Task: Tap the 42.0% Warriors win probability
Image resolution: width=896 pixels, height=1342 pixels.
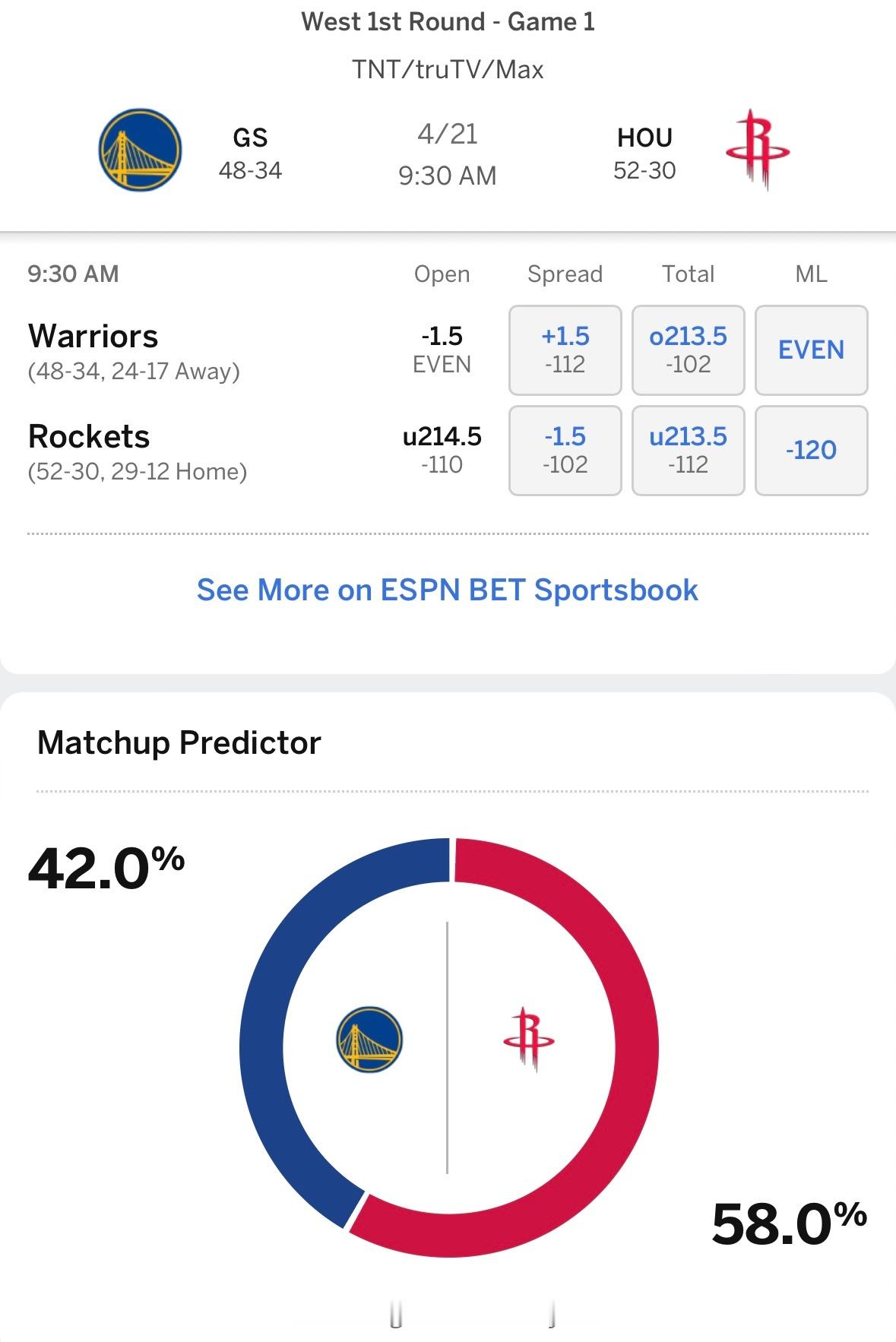Action: coord(106,867)
